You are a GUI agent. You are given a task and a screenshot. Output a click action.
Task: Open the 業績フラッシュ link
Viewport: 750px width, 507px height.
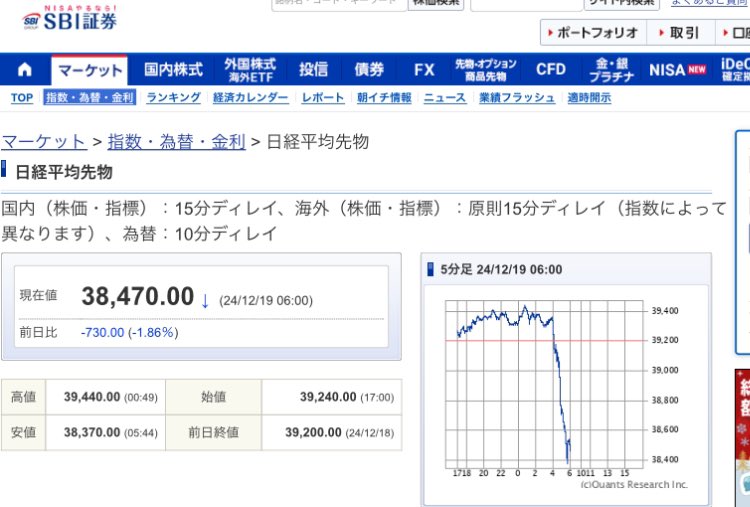517,98
